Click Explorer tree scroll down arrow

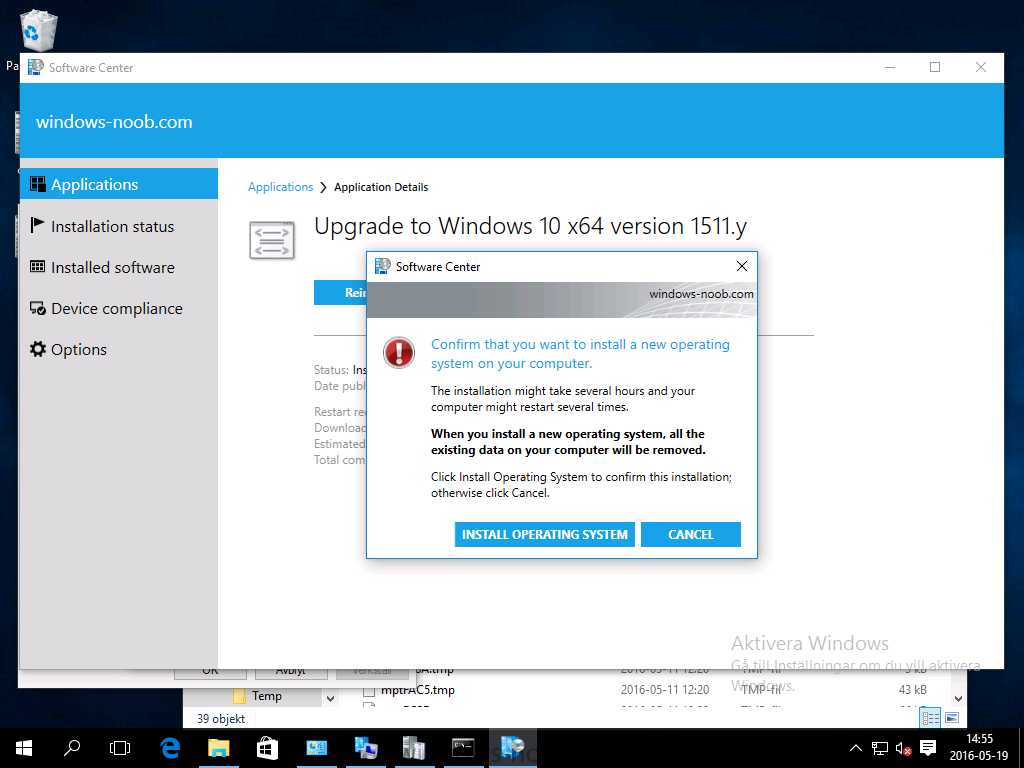330,698
